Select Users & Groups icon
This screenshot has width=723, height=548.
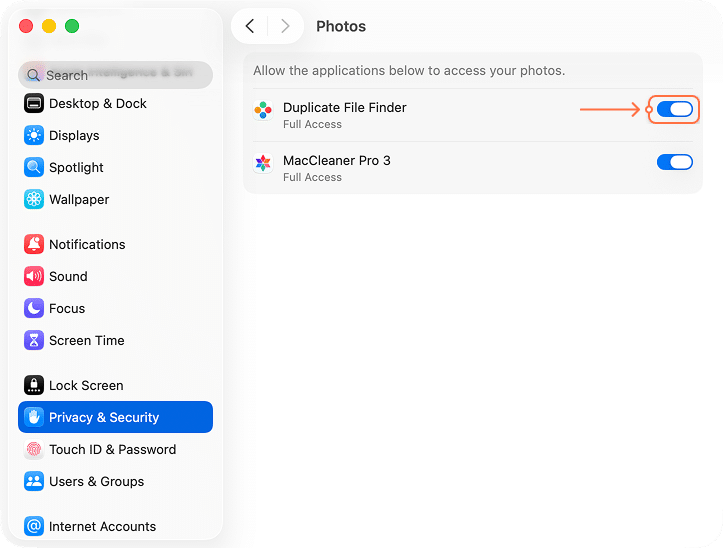click(34, 481)
